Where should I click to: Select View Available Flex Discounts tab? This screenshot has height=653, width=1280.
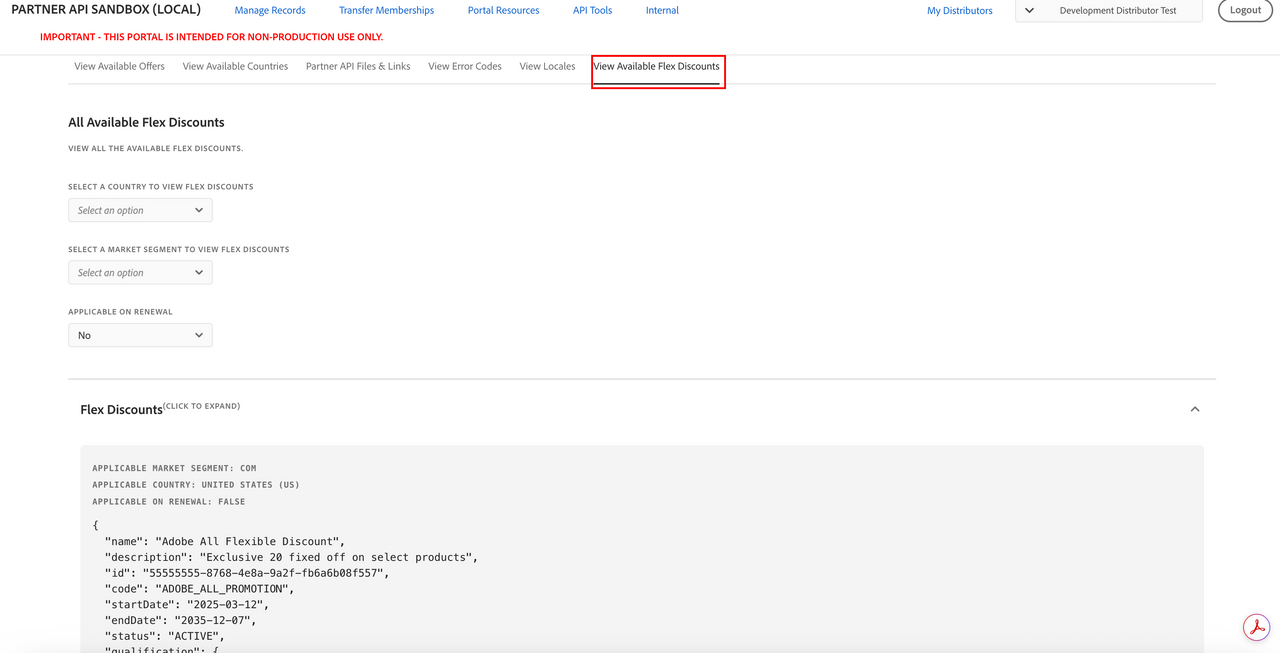[x=656, y=66]
